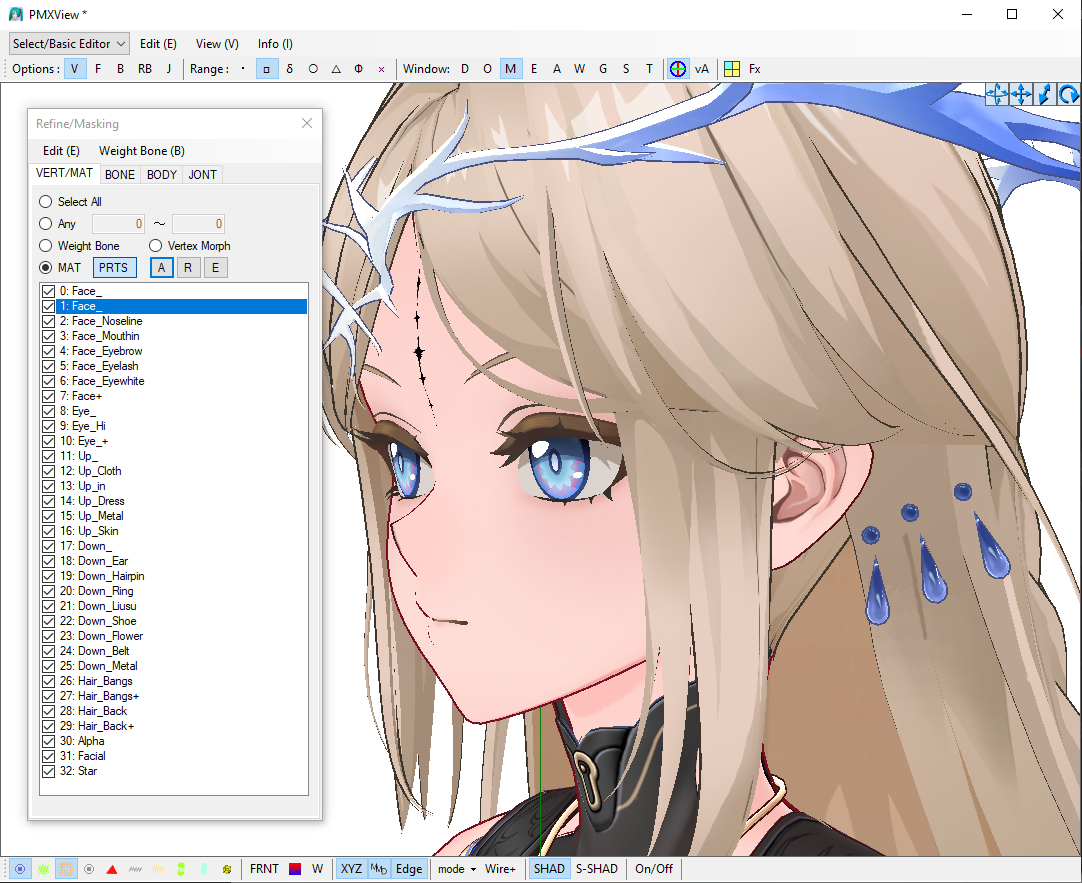Switch to the BONE tab
Viewport: 1082px width, 883px height.
120,175
